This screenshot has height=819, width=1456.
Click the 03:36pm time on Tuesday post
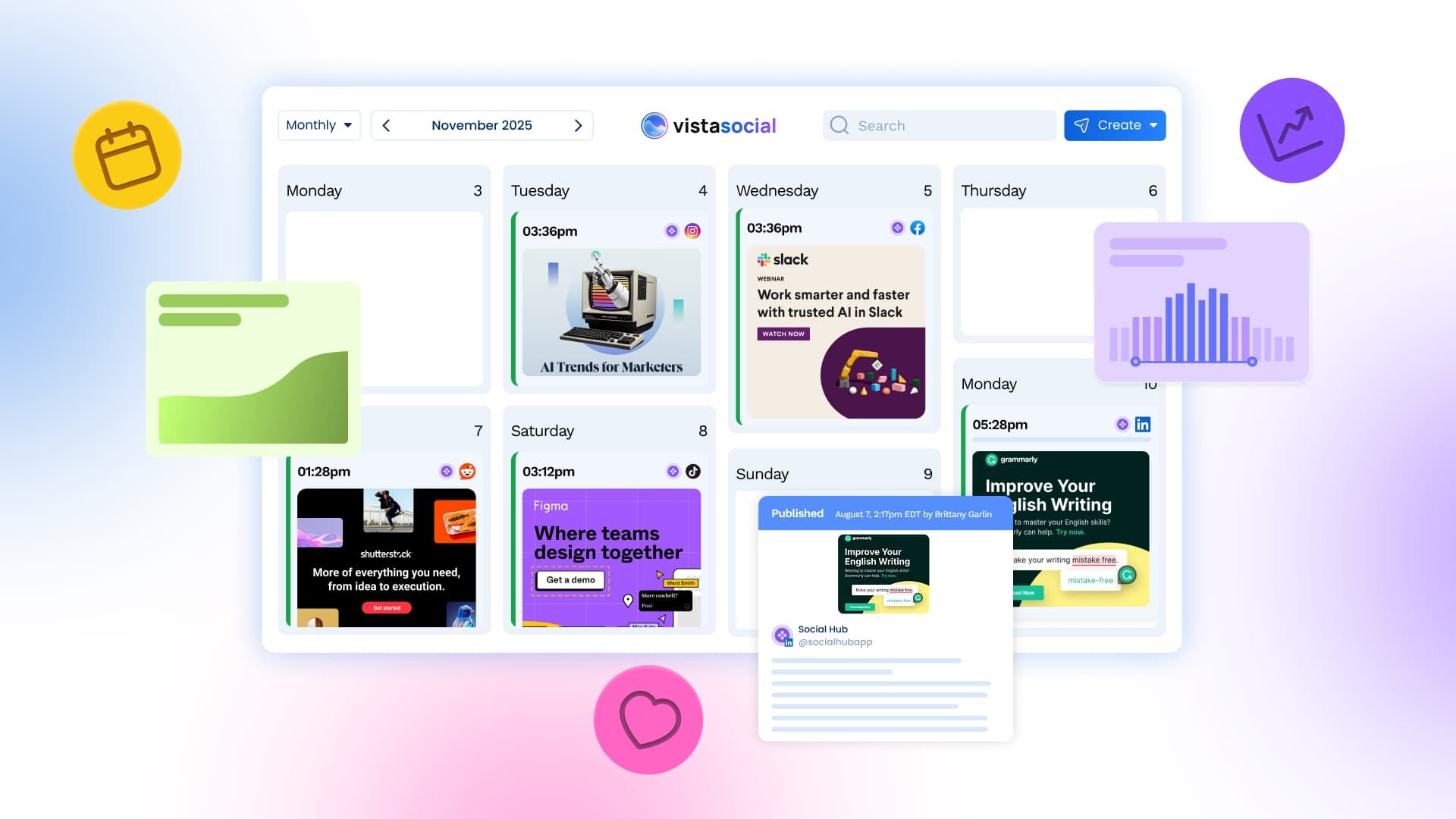point(550,231)
